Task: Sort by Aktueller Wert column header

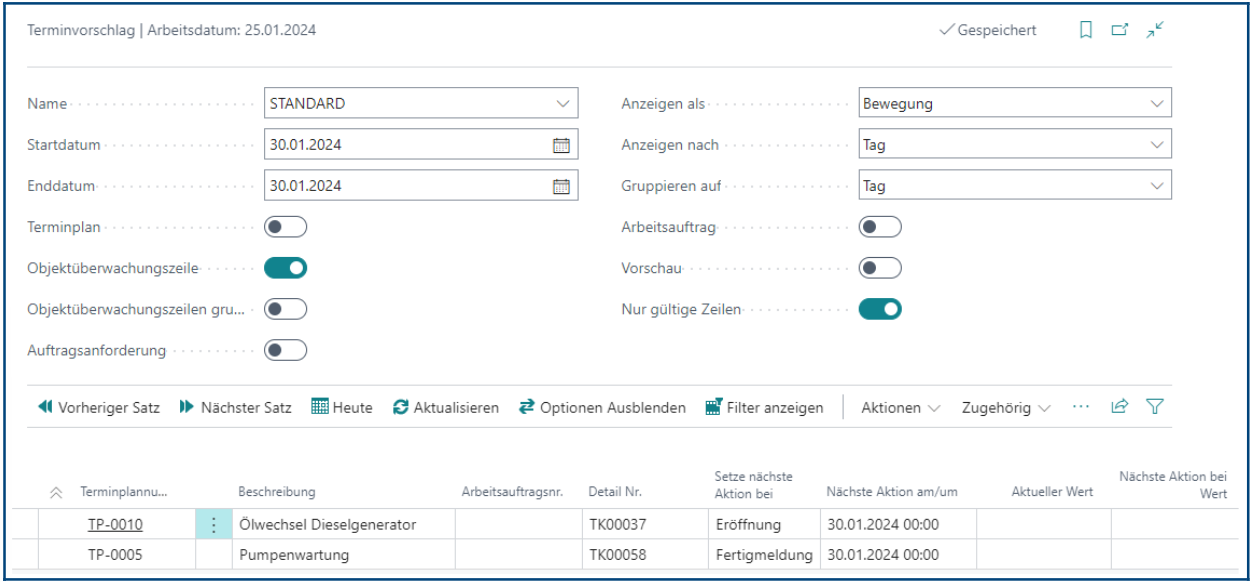Action: pos(1052,492)
